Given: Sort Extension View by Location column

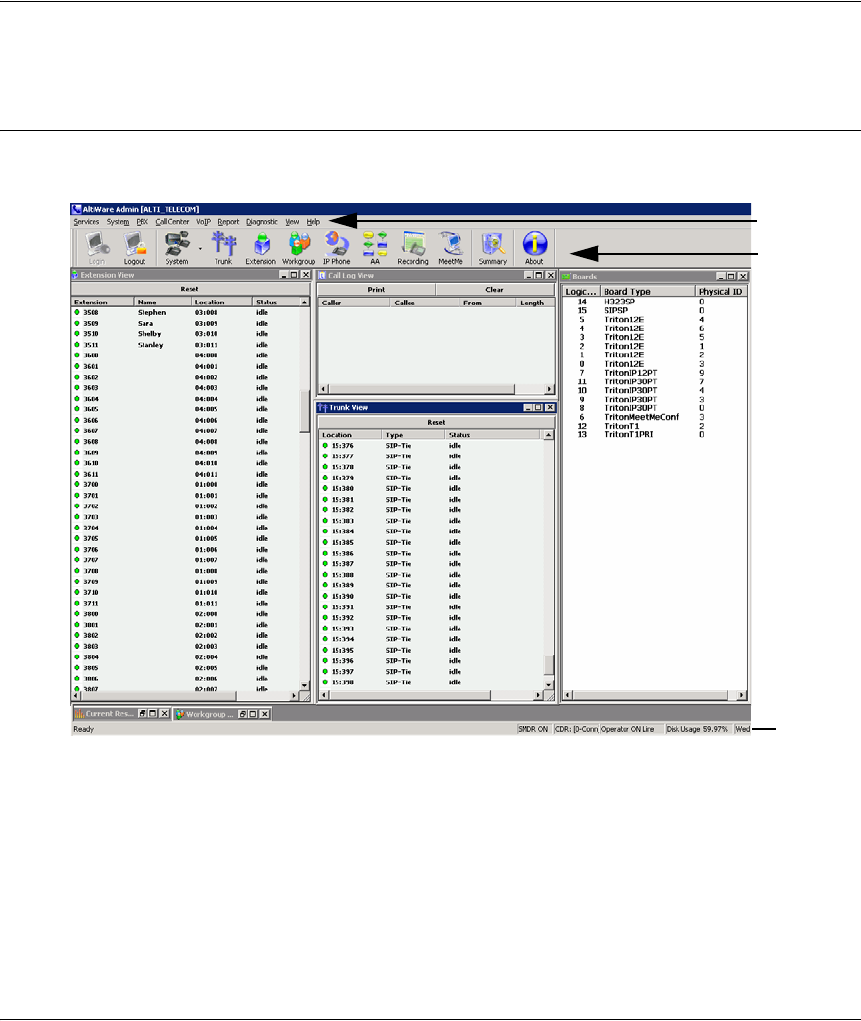Looking at the screenshot, I should [221, 302].
